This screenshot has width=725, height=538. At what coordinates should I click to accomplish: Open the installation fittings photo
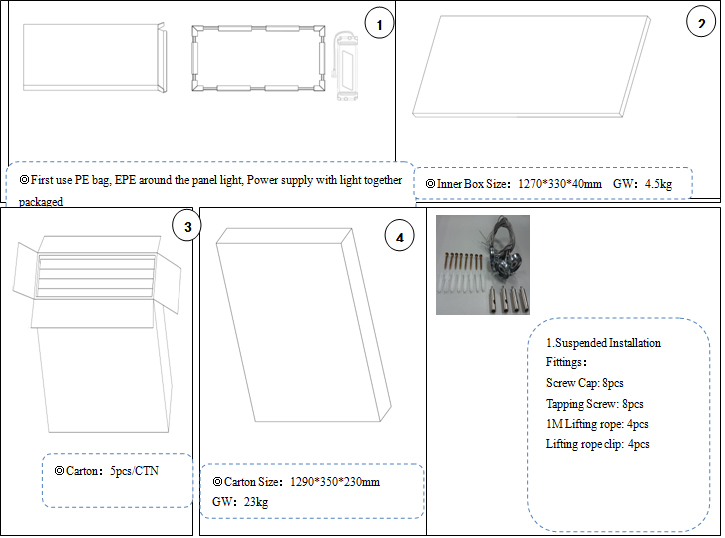point(483,265)
